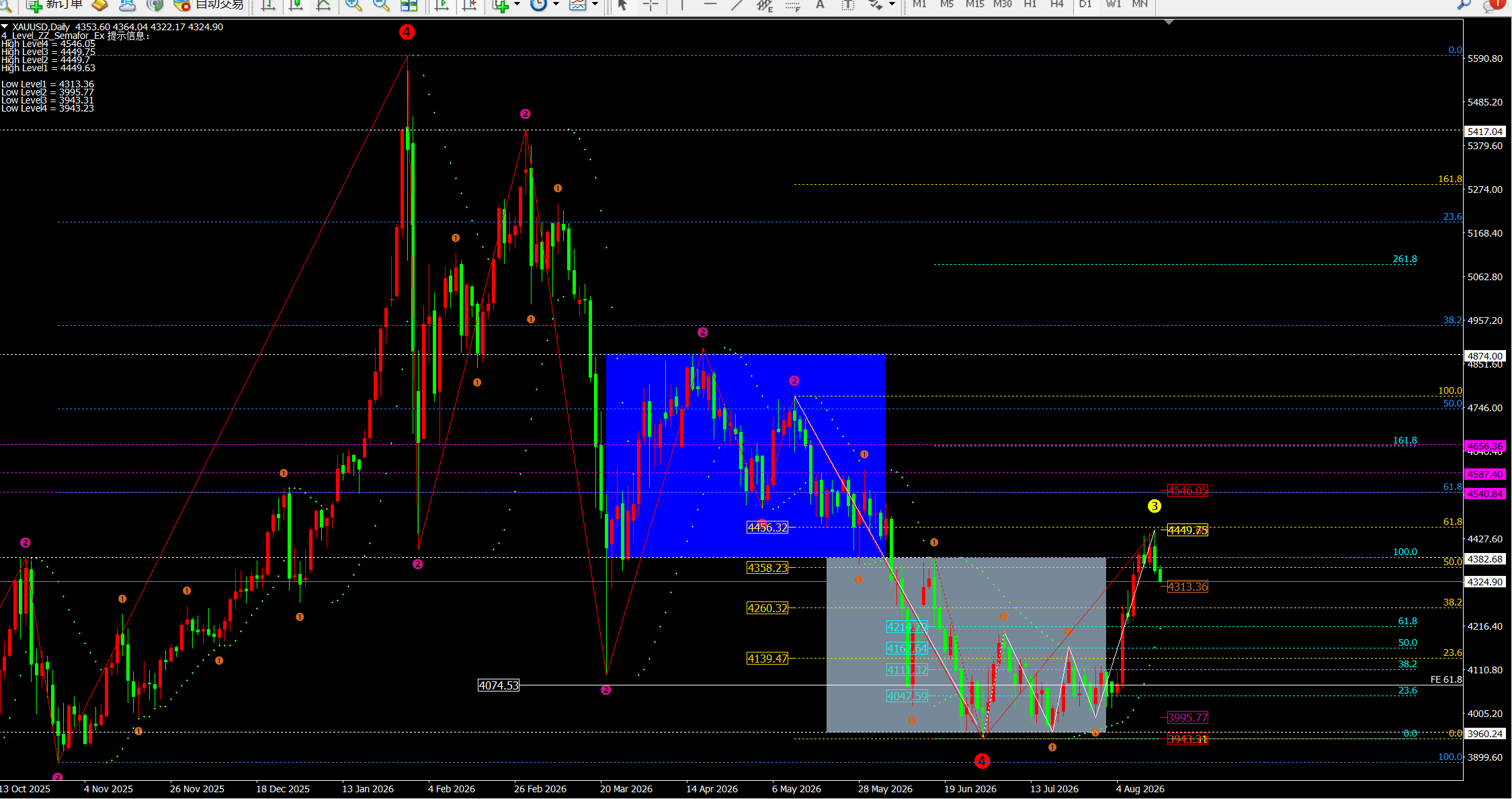The image size is (1512, 799).
Task: Open a new order with 新订单
Action: click(54, 5)
